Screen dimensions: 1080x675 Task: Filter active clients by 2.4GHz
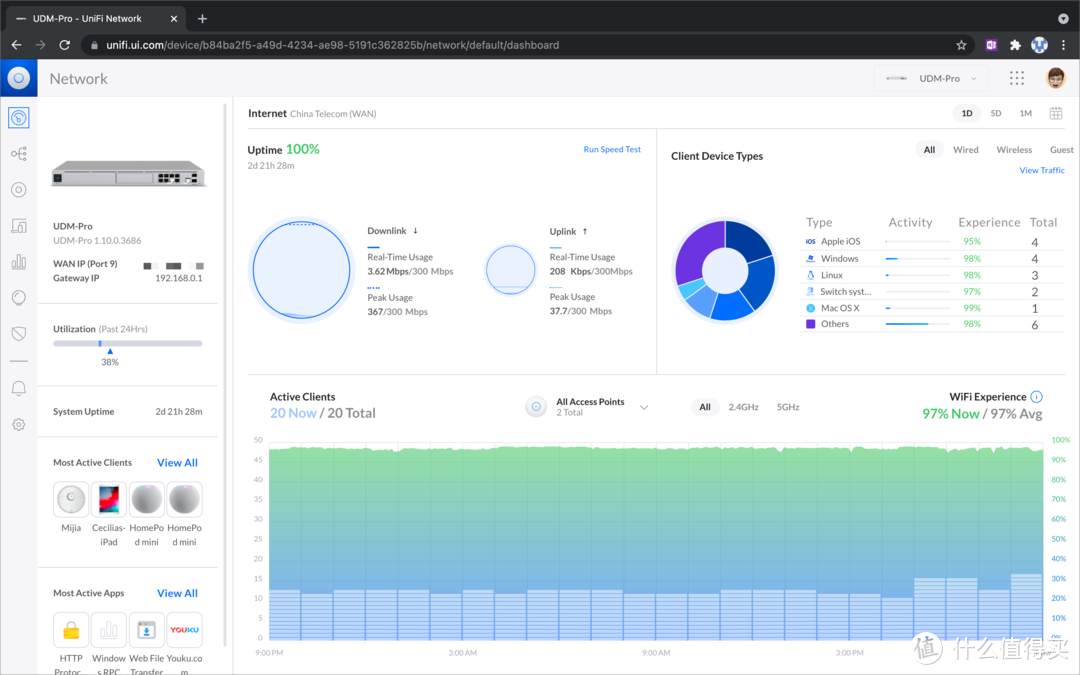(743, 407)
